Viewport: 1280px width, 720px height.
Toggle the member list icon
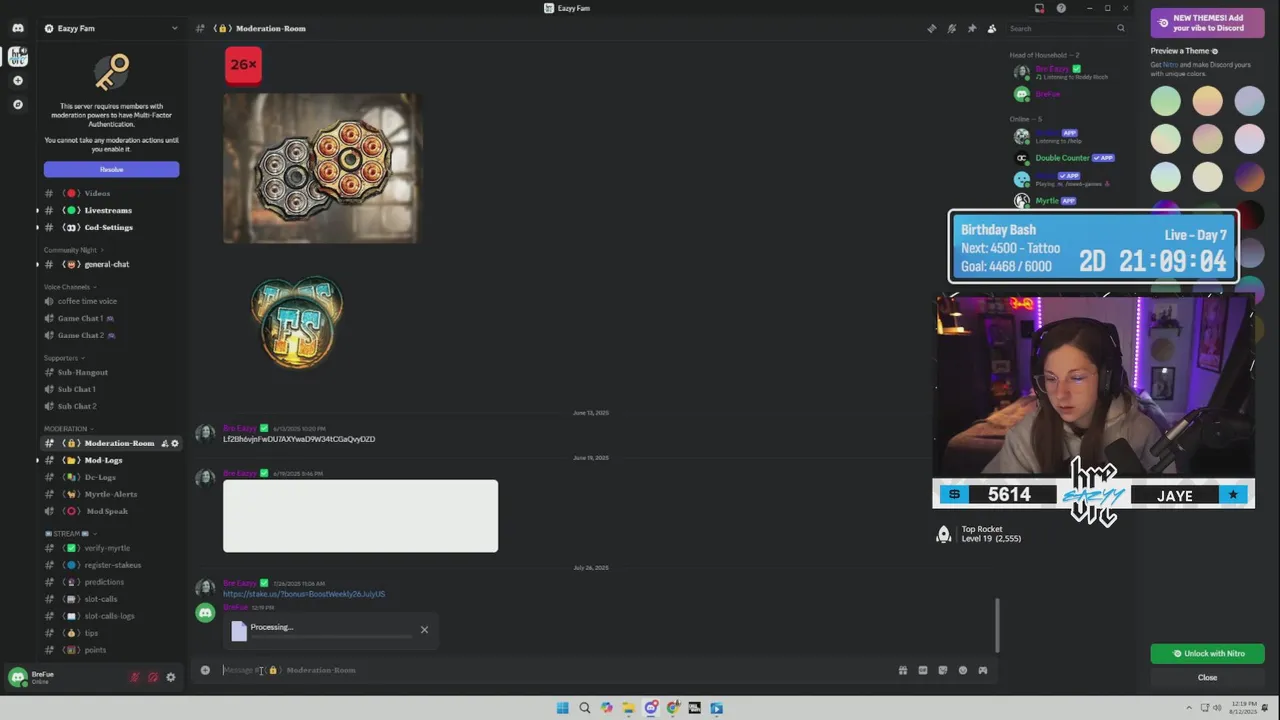tap(992, 28)
